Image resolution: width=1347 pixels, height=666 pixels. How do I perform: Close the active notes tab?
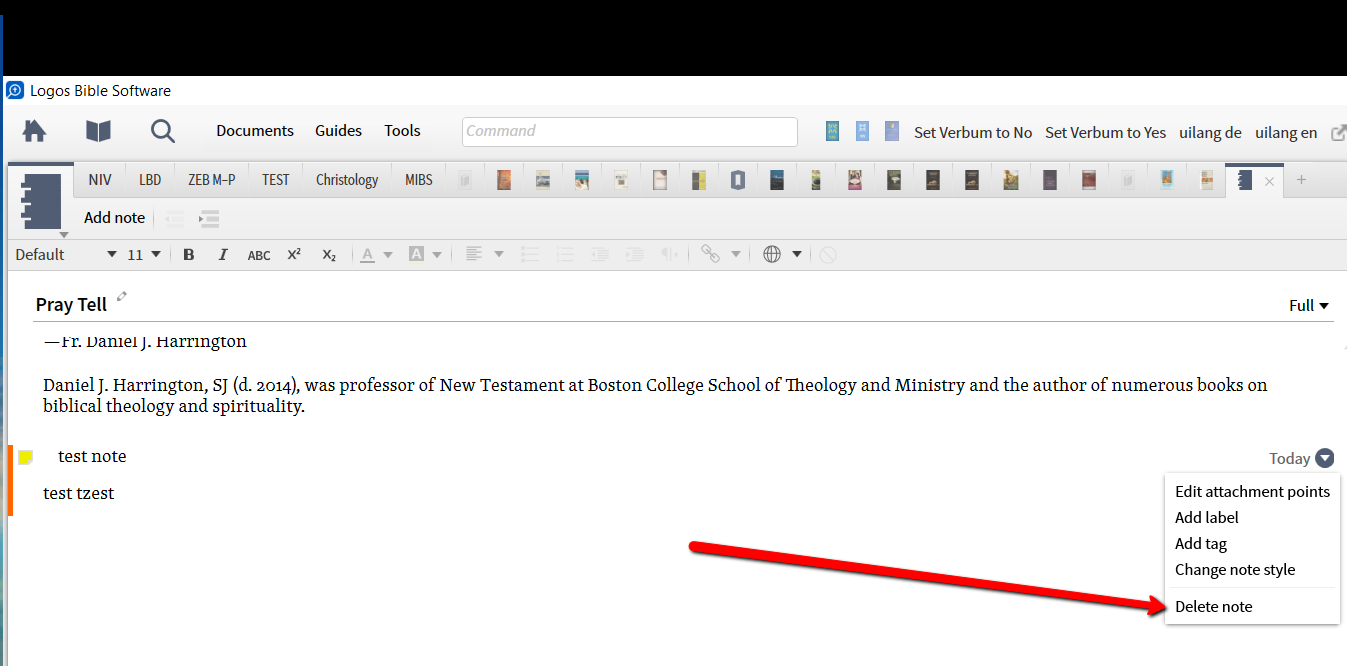point(1269,181)
